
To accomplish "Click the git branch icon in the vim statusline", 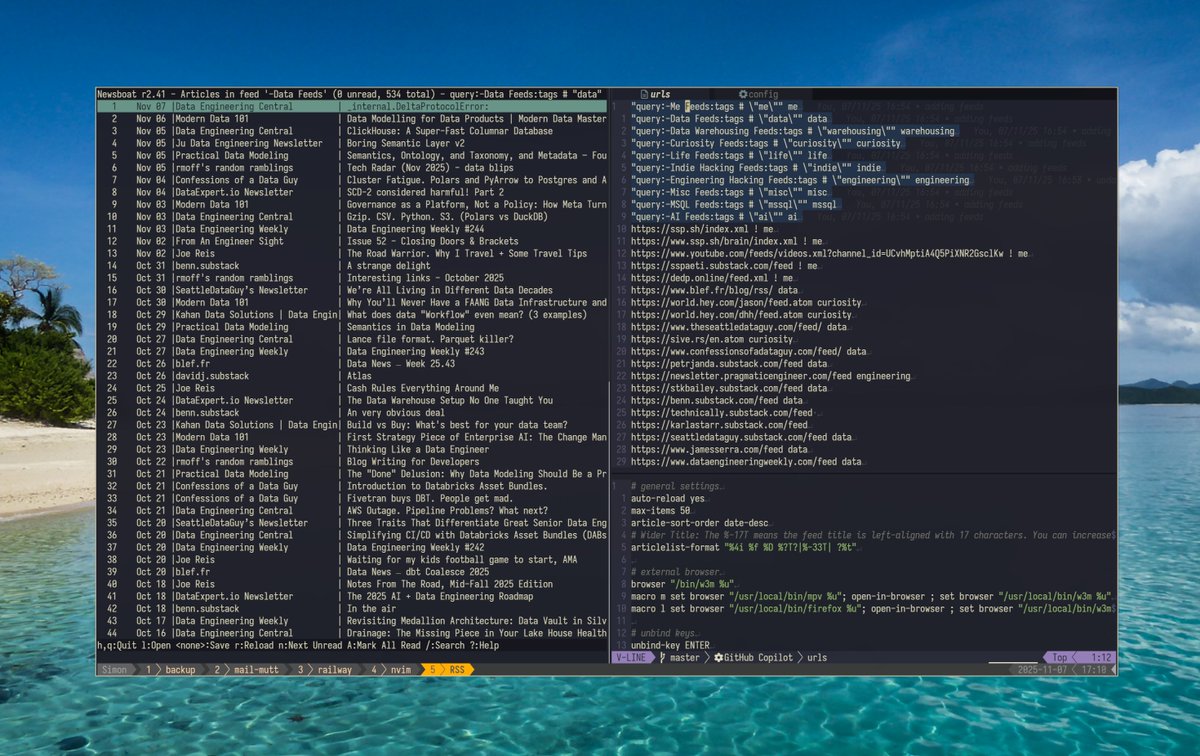I will [x=660, y=659].
